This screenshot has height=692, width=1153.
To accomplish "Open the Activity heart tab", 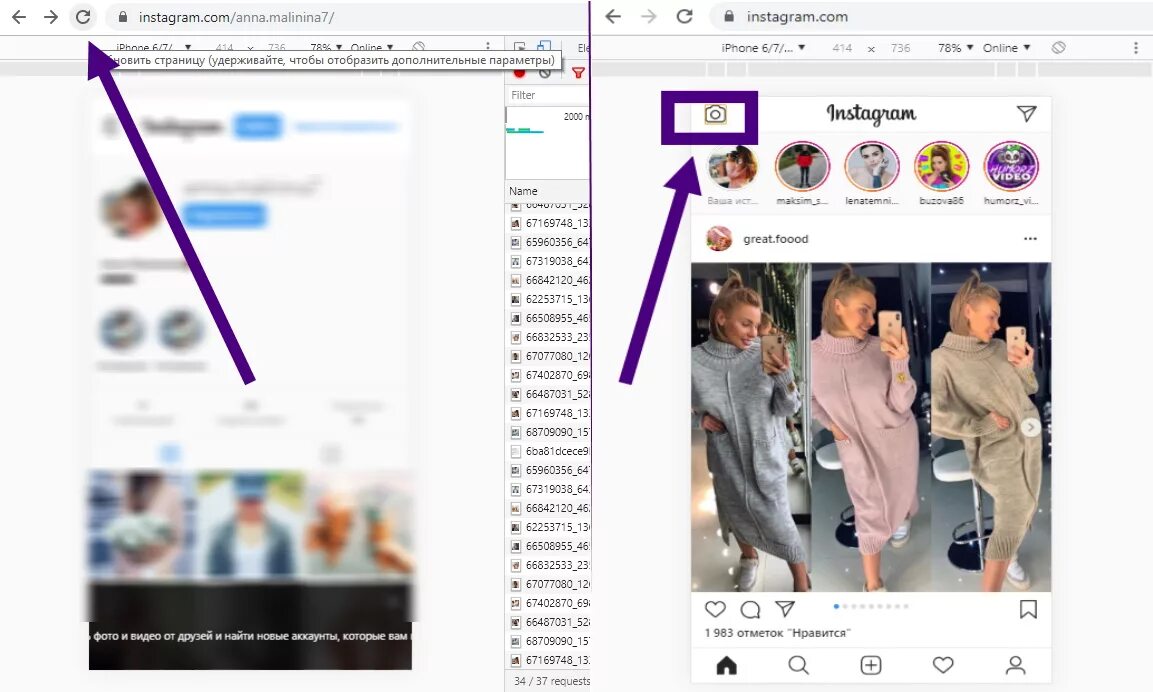I will [x=943, y=666].
